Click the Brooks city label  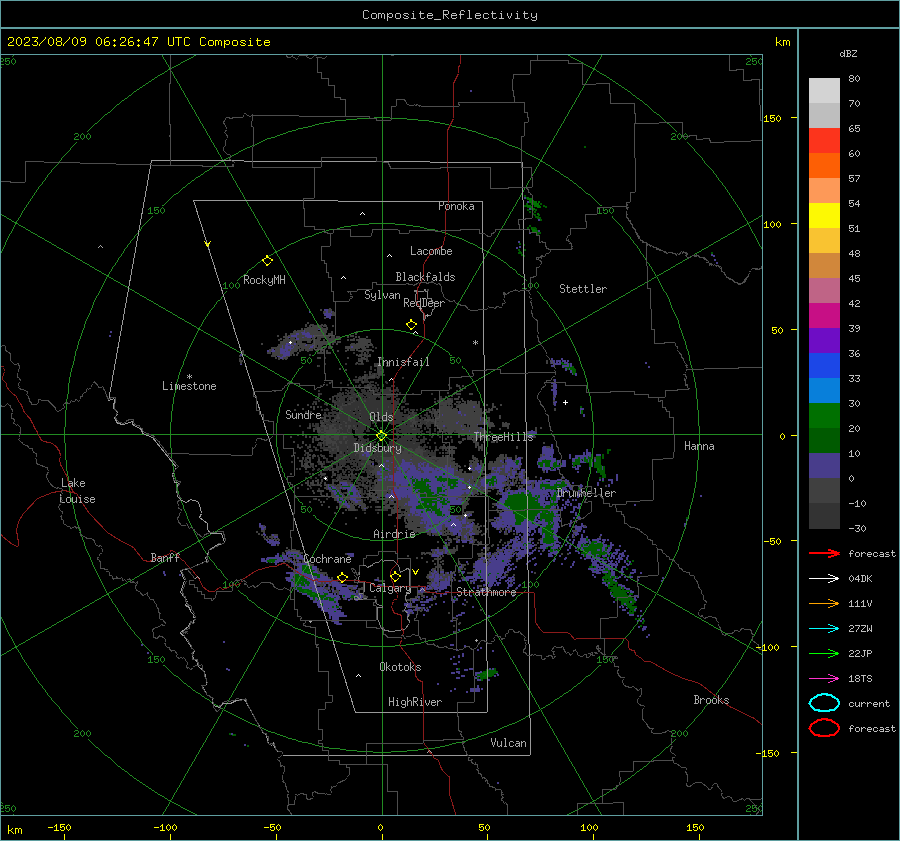coord(711,700)
